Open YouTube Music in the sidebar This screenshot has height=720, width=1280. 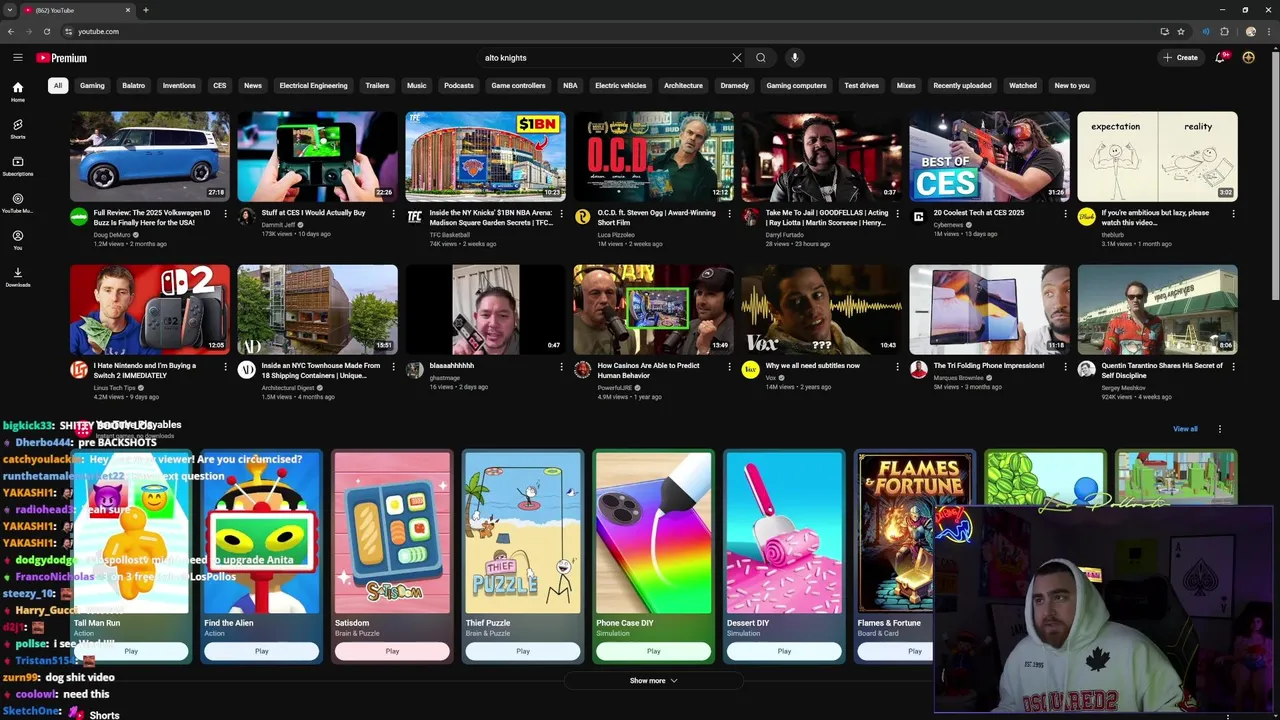[18, 203]
